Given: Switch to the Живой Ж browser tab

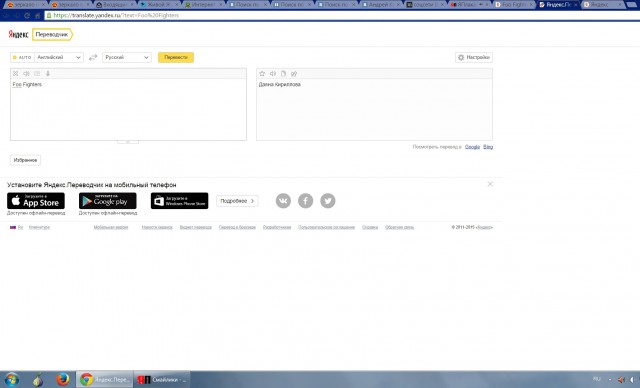Looking at the screenshot, I should 158,5.
